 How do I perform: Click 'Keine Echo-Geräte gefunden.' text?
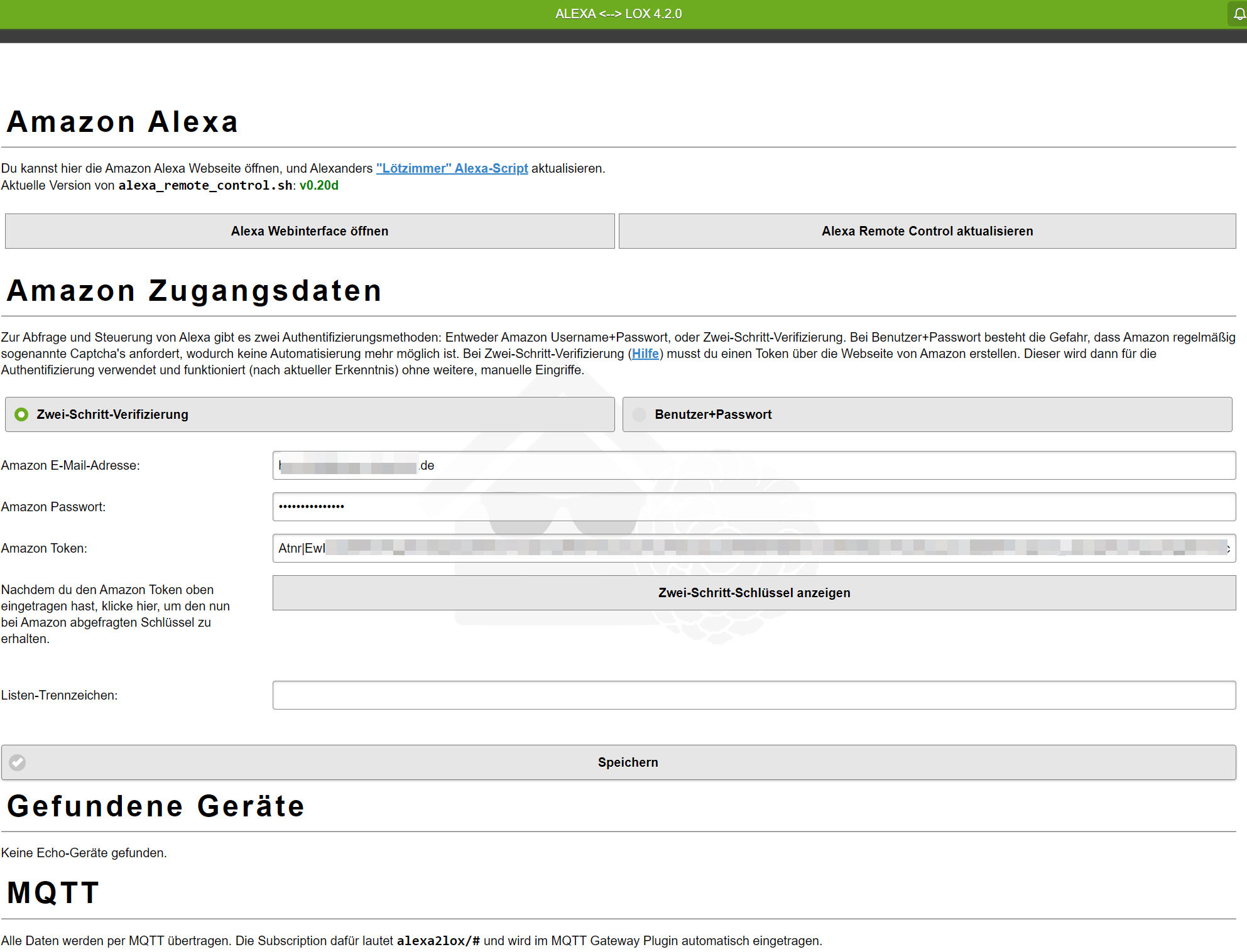click(84, 853)
